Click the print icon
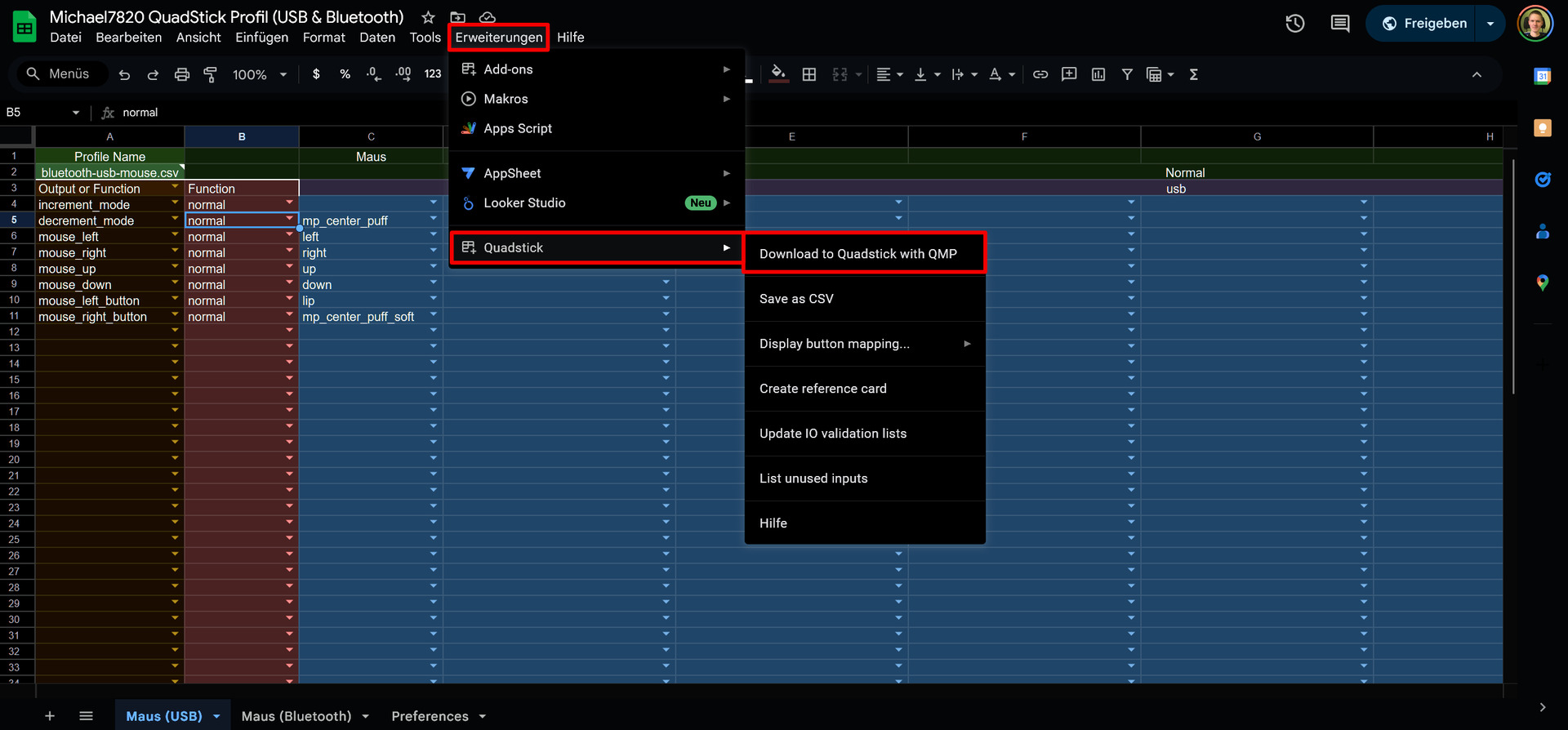This screenshot has height=730, width=1568. 181,74
